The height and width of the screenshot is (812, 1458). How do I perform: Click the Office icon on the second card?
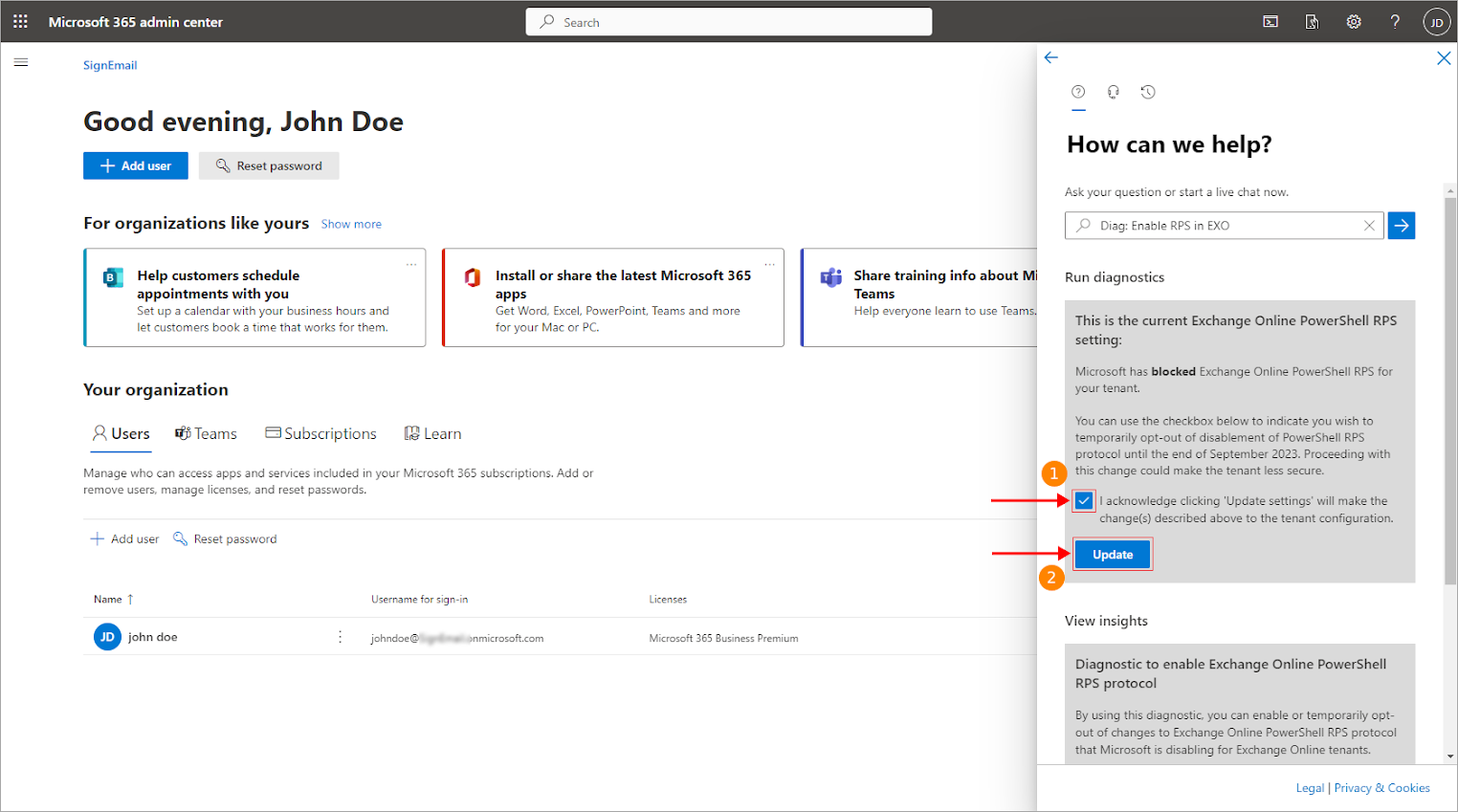pyautogui.click(x=472, y=277)
